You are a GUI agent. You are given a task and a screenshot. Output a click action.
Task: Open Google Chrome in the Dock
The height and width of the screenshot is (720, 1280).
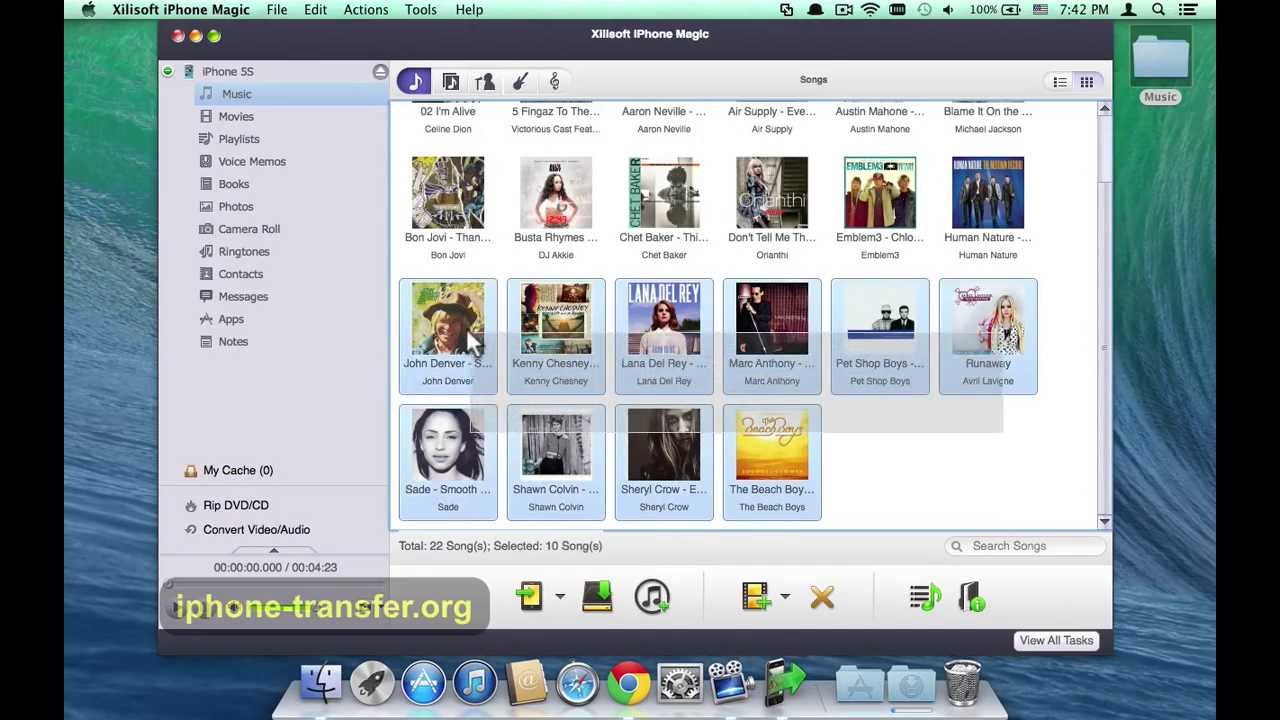[x=628, y=684]
